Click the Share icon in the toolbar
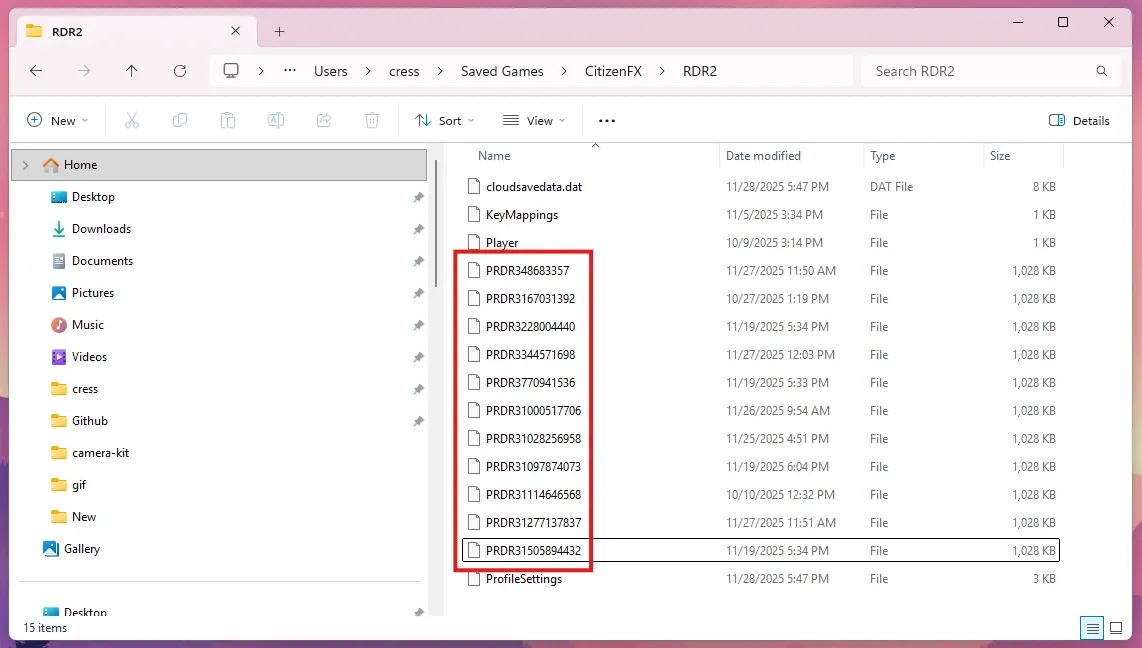 [x=323, y=120]
